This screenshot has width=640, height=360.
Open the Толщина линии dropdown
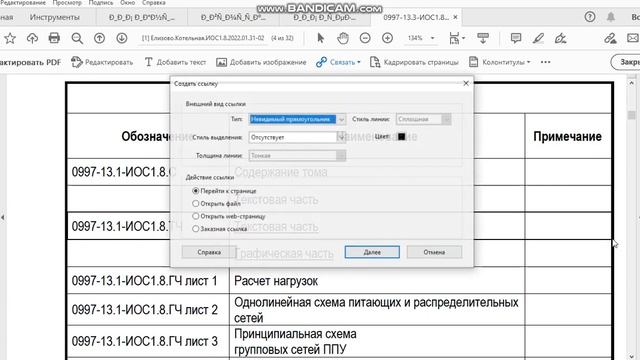coord(298,156)
